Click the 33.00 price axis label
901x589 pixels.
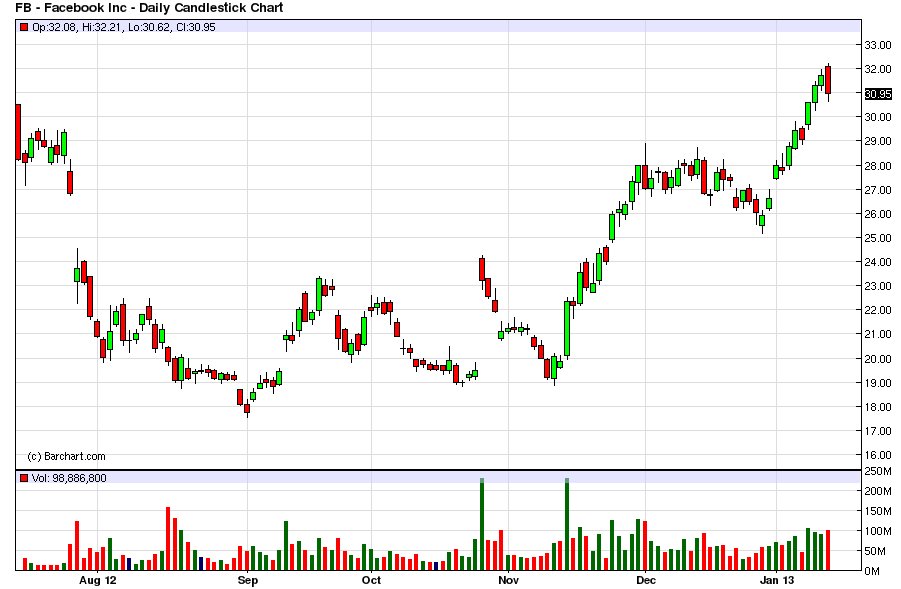click(x=878, y=45)
